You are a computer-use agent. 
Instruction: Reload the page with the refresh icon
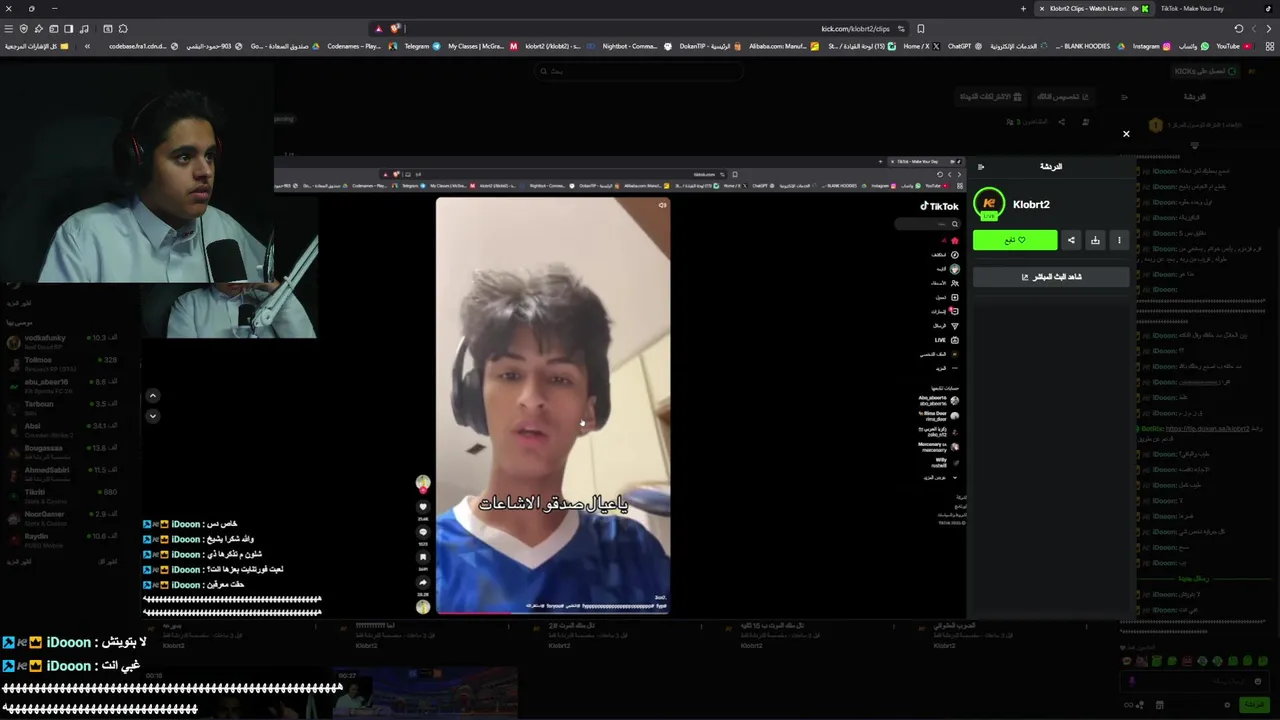[x=1239, y=29]
